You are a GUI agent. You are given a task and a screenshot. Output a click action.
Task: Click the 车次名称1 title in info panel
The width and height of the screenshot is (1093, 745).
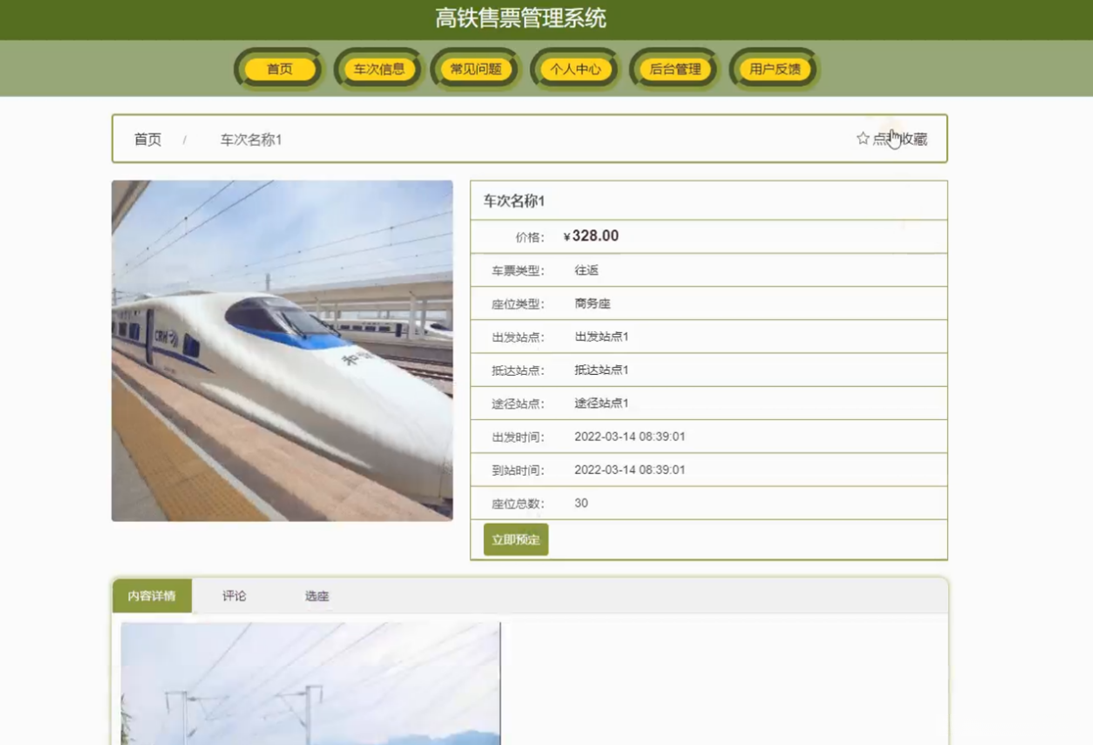pyautogui.click(x=514, y=201)
